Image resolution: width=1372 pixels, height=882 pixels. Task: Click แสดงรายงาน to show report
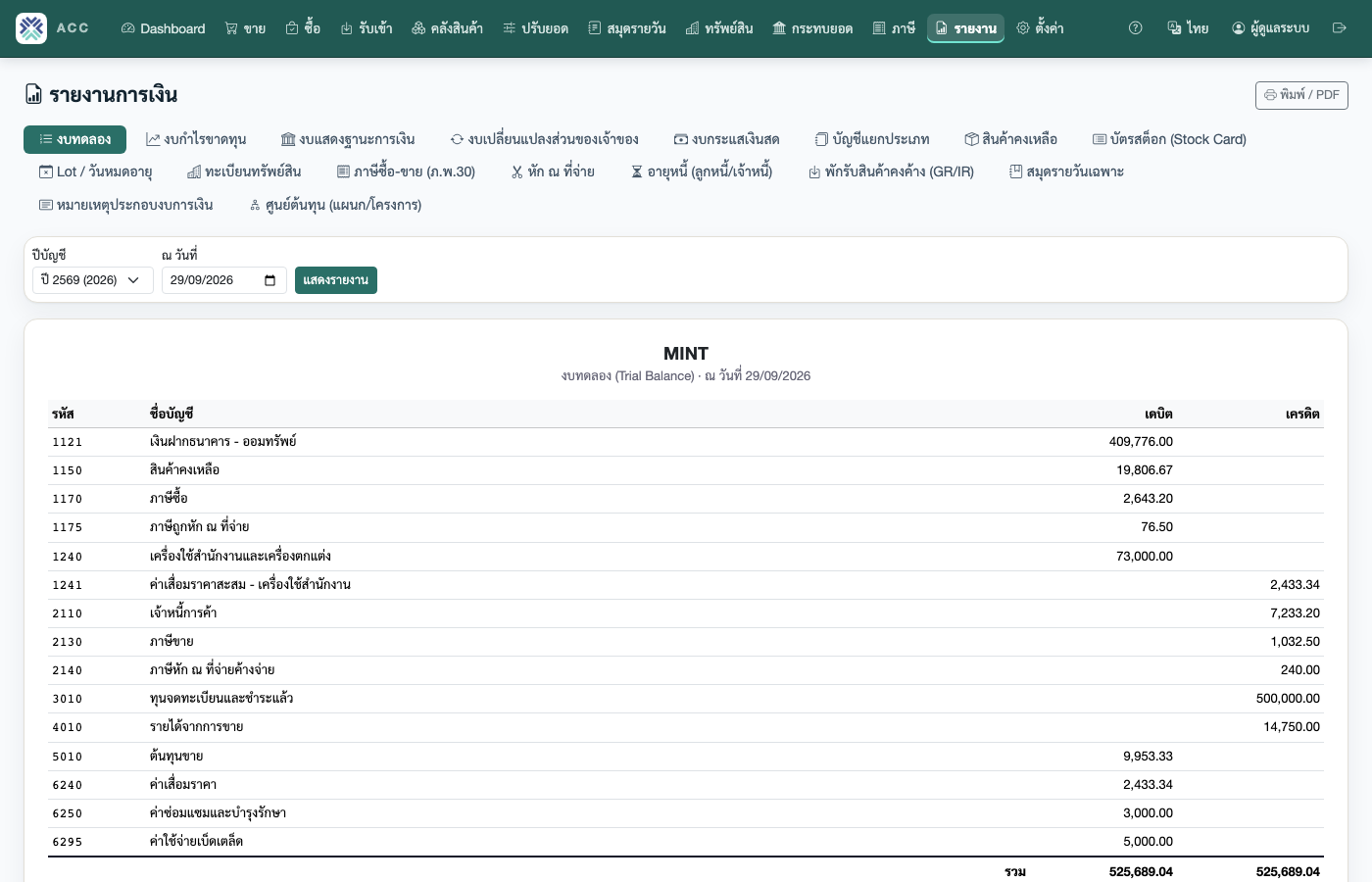[336, 280]
